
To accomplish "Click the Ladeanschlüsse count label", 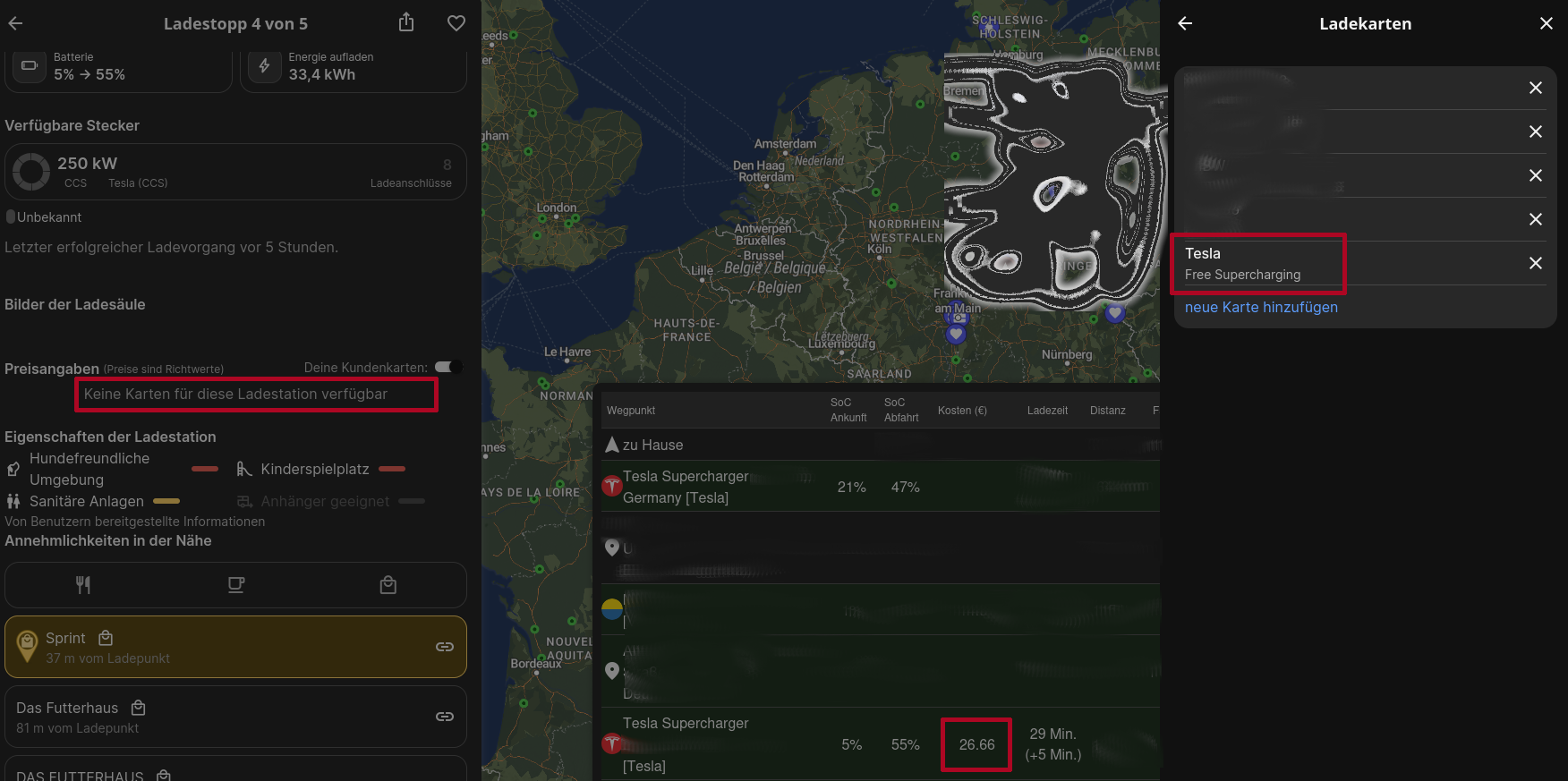I will pyautogui.click(x=411, y=183).
